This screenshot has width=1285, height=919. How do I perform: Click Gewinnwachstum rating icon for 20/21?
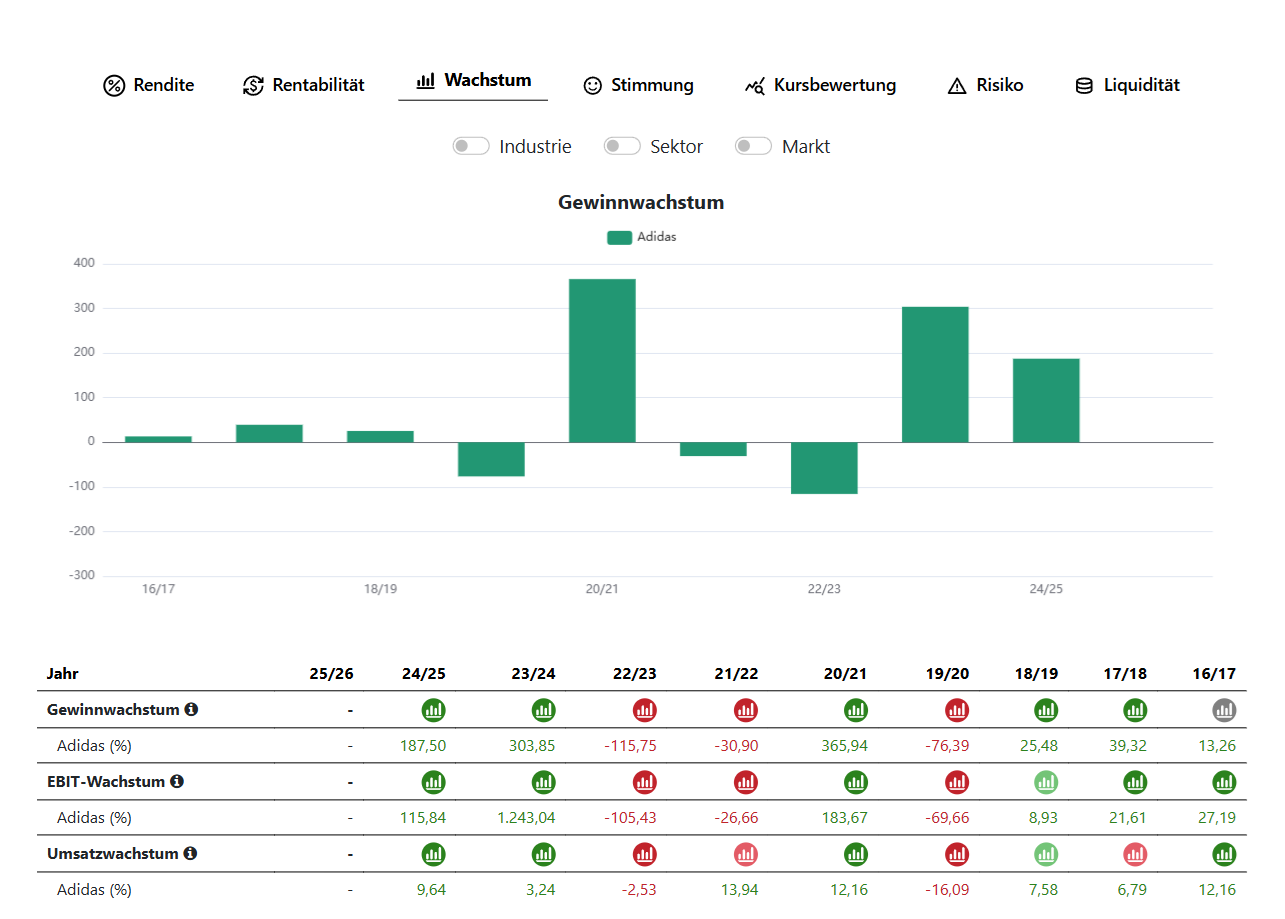coord(856,710)
